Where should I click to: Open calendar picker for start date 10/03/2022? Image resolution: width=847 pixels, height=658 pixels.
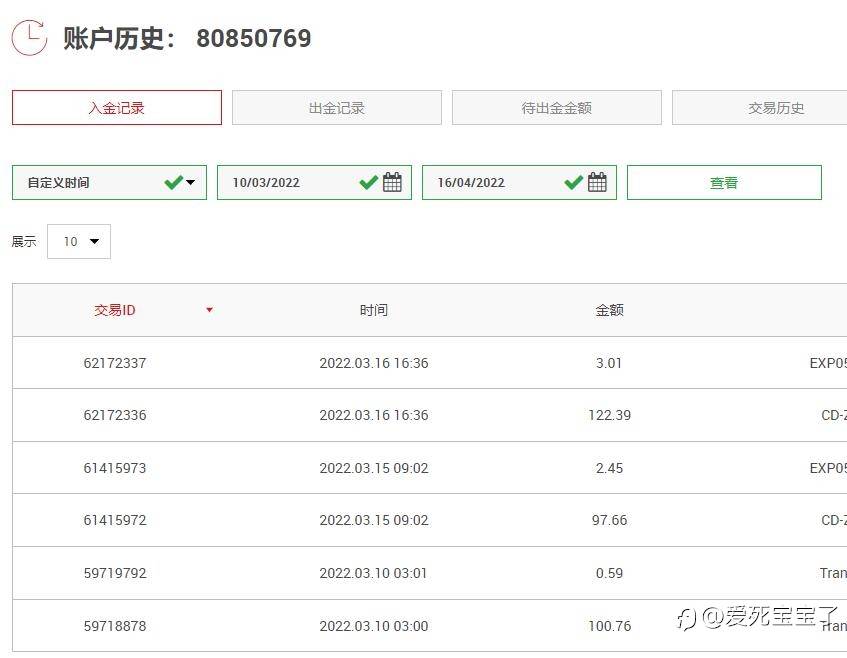[392, 182]
